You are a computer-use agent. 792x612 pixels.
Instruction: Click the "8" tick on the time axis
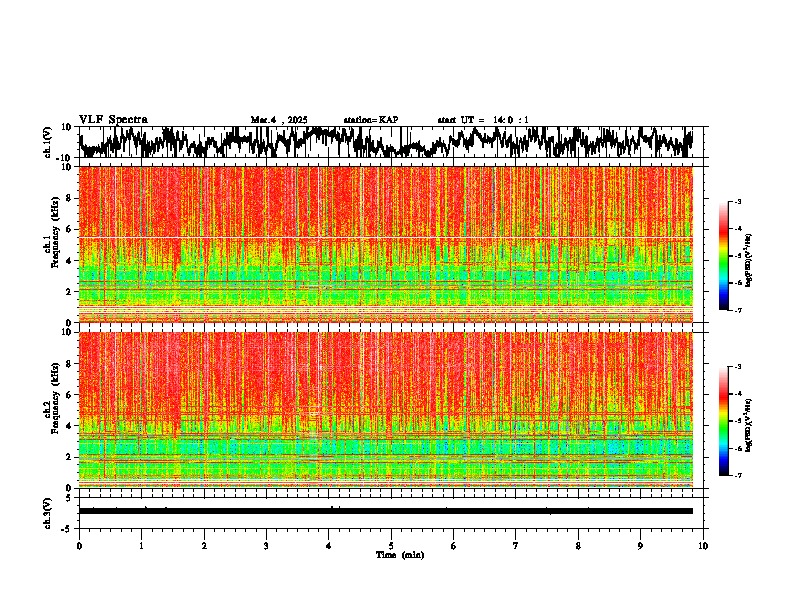pos(578,546)
